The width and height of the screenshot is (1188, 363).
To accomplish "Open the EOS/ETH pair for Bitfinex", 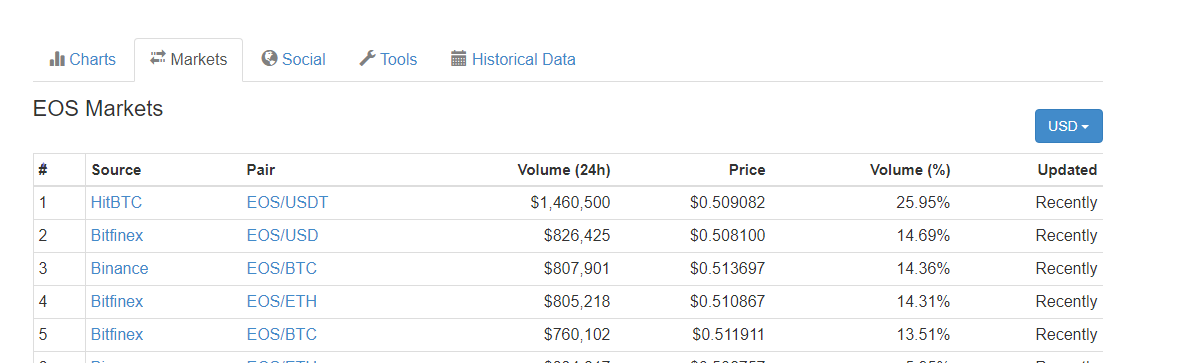I will coord(282,302).
